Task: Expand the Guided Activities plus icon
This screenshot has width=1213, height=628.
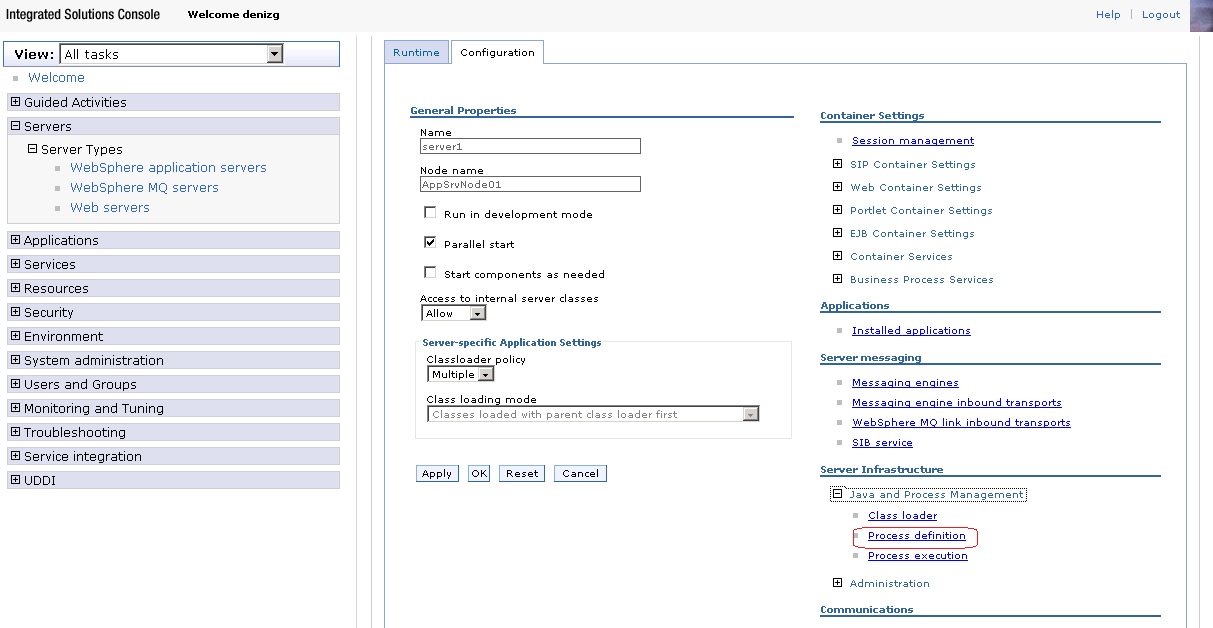Action: [x=15, y=102]
